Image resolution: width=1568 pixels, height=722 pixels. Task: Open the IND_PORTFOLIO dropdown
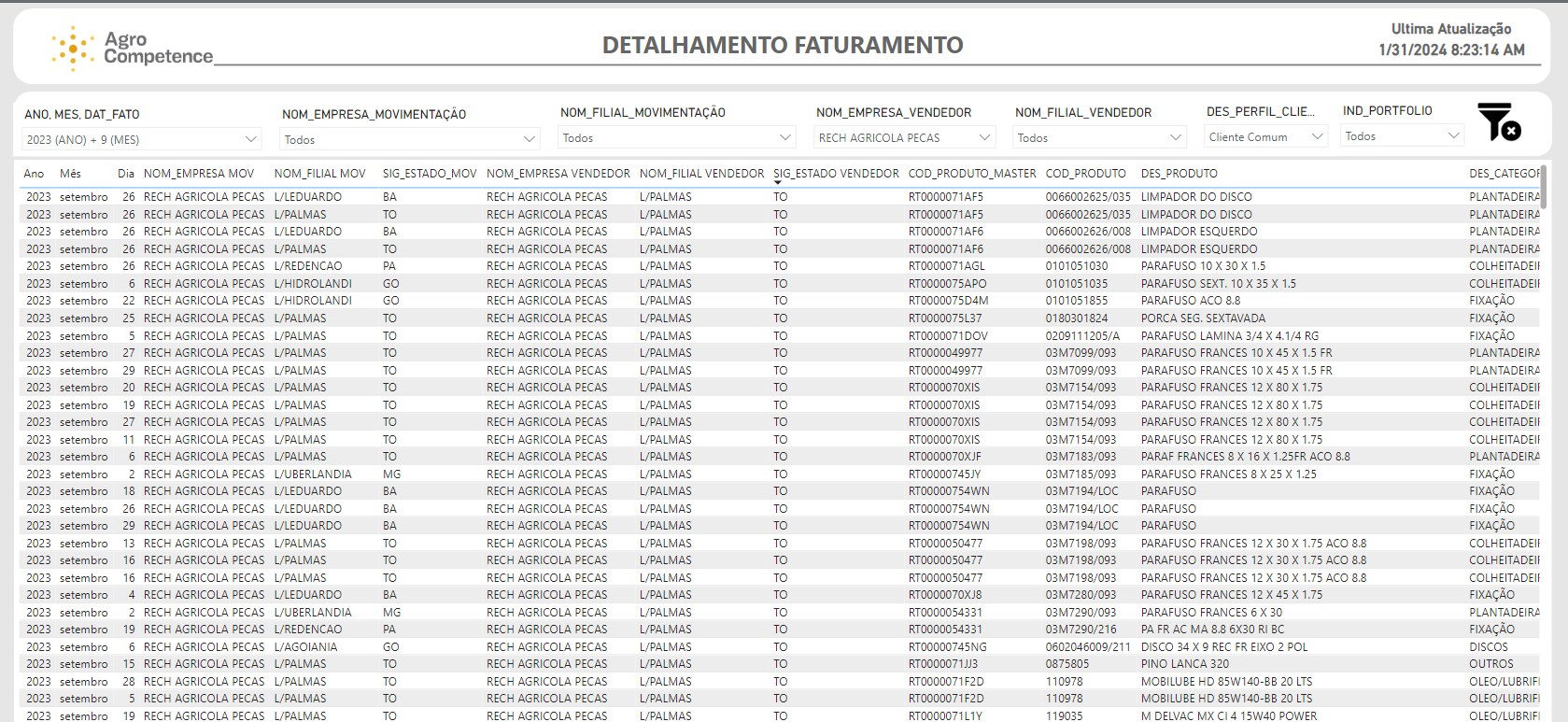(x=1403, y=135)
